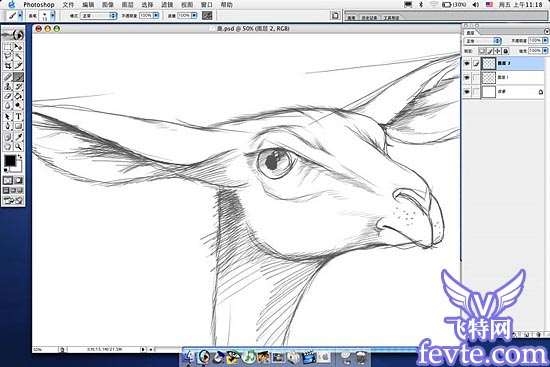Screen dimensions: 550x367
Task: Open the 文件 (File) menu
Action: (x=68, y=5)
